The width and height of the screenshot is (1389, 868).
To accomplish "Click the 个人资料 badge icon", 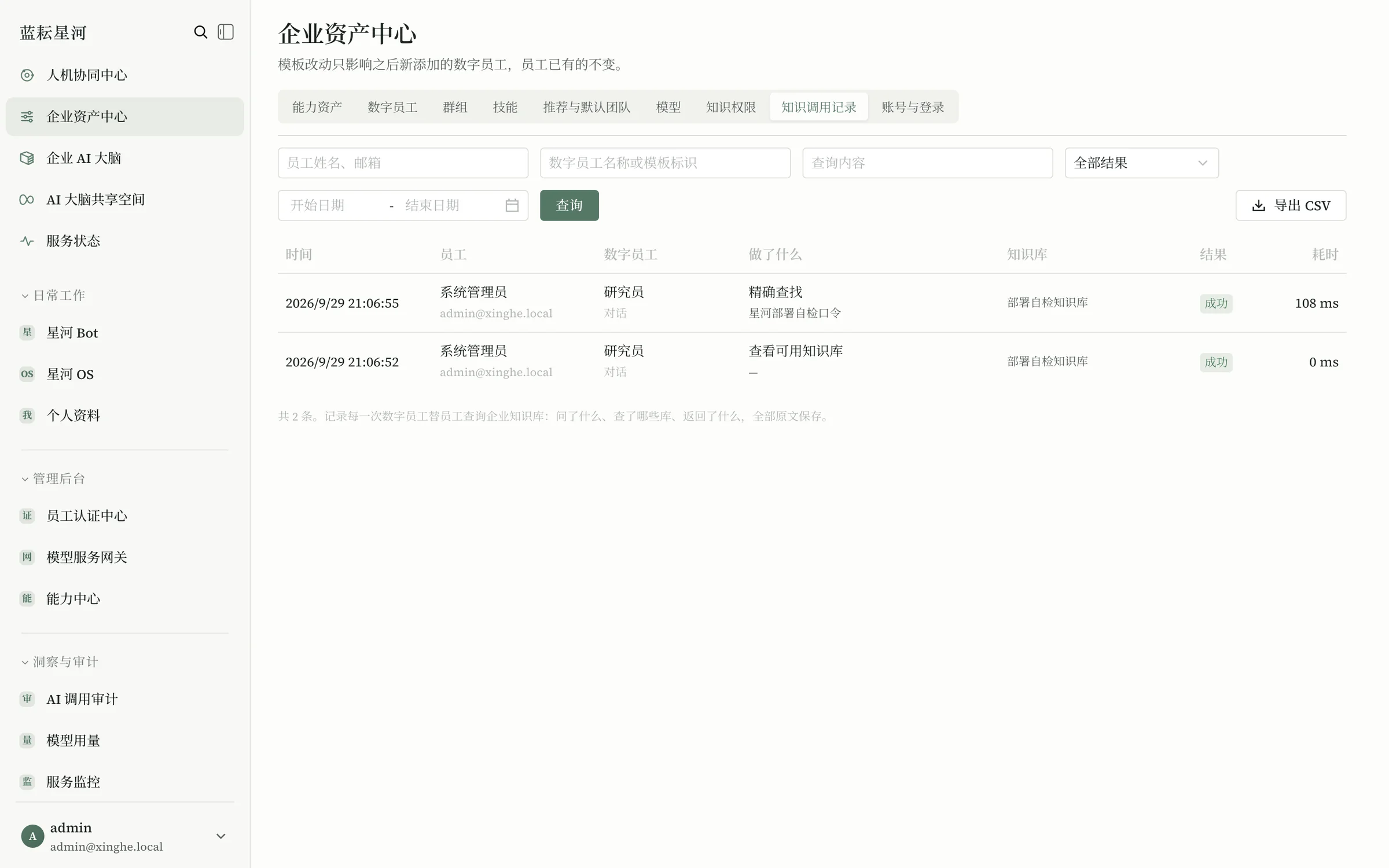I will (x=27, y=415).
